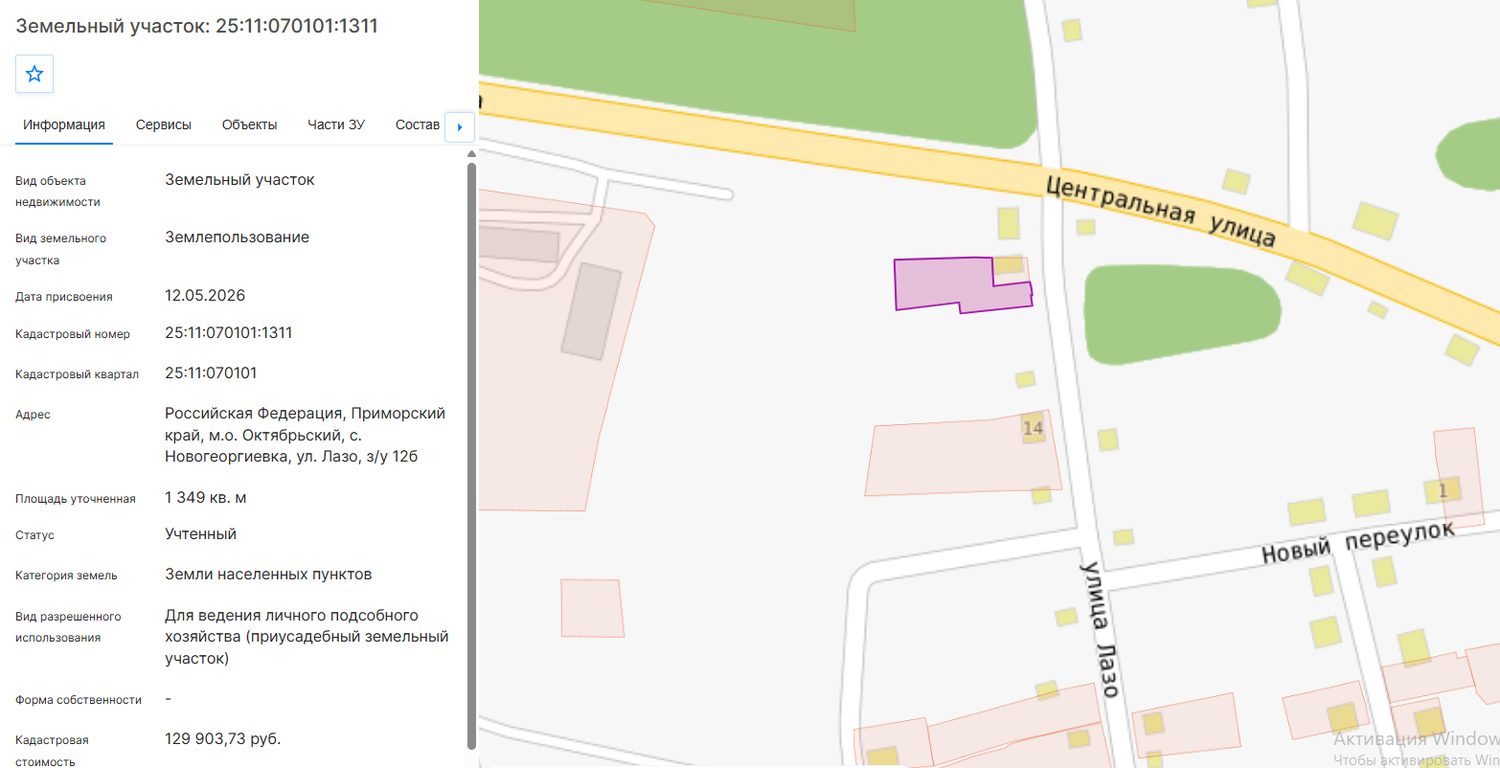The width and height of the screenshot is (1500, 768).
Task: Show more tabs with the right arrow
Action: [459, 127]
